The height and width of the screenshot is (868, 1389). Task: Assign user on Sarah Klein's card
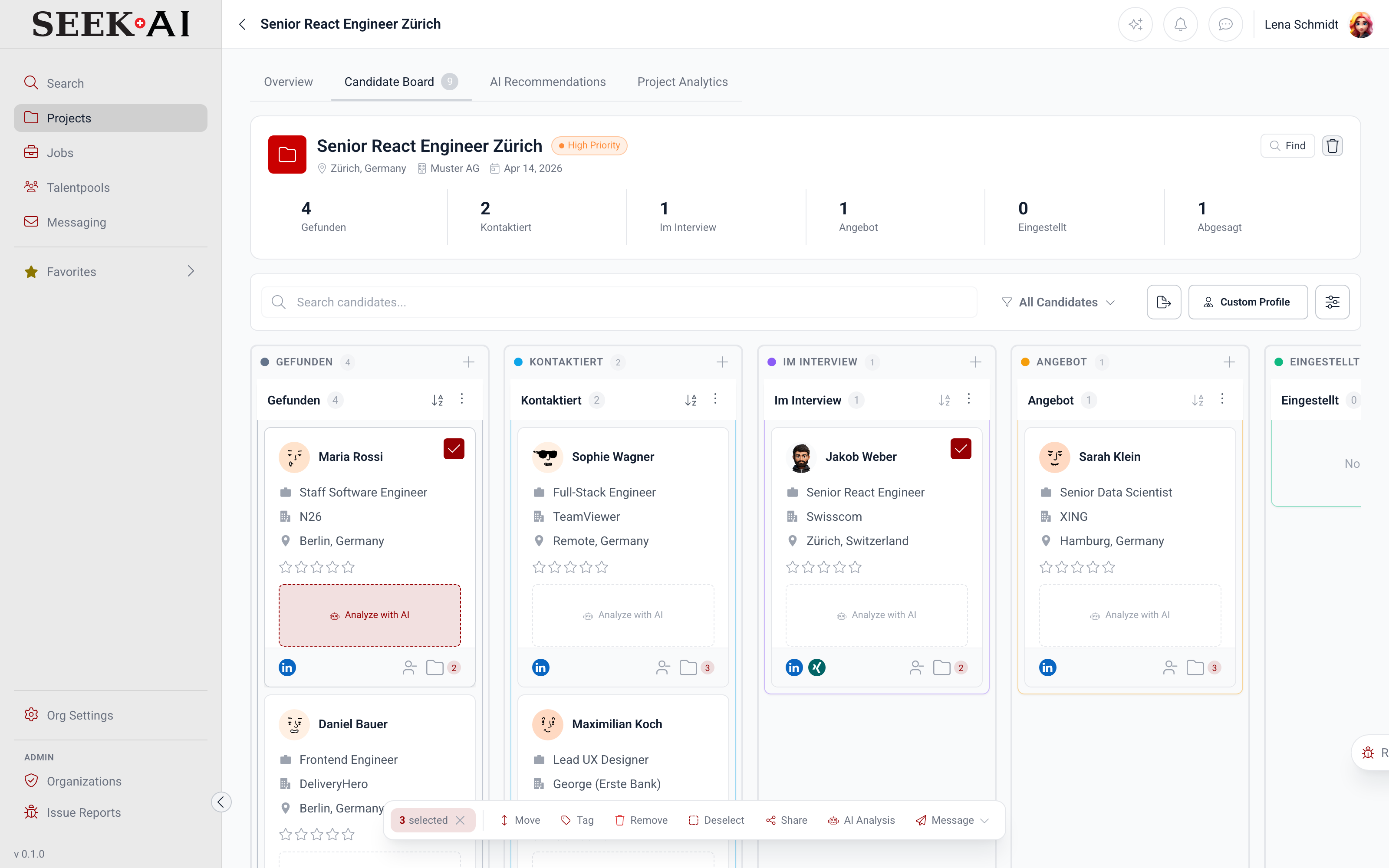tap(1169, 667)
